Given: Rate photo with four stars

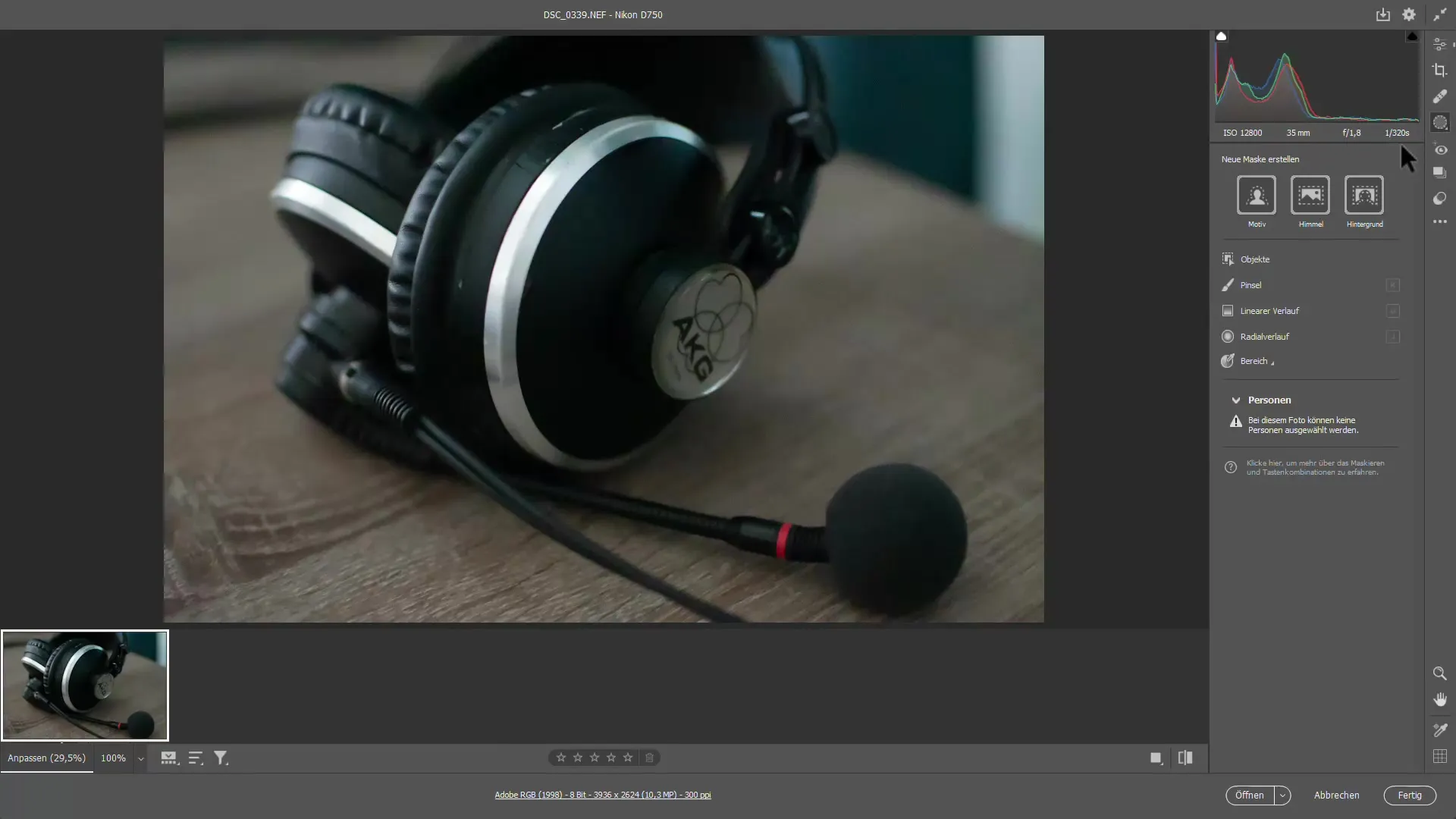Looking at the screenshot, I should pyautogui.click(x=611, y=758).
